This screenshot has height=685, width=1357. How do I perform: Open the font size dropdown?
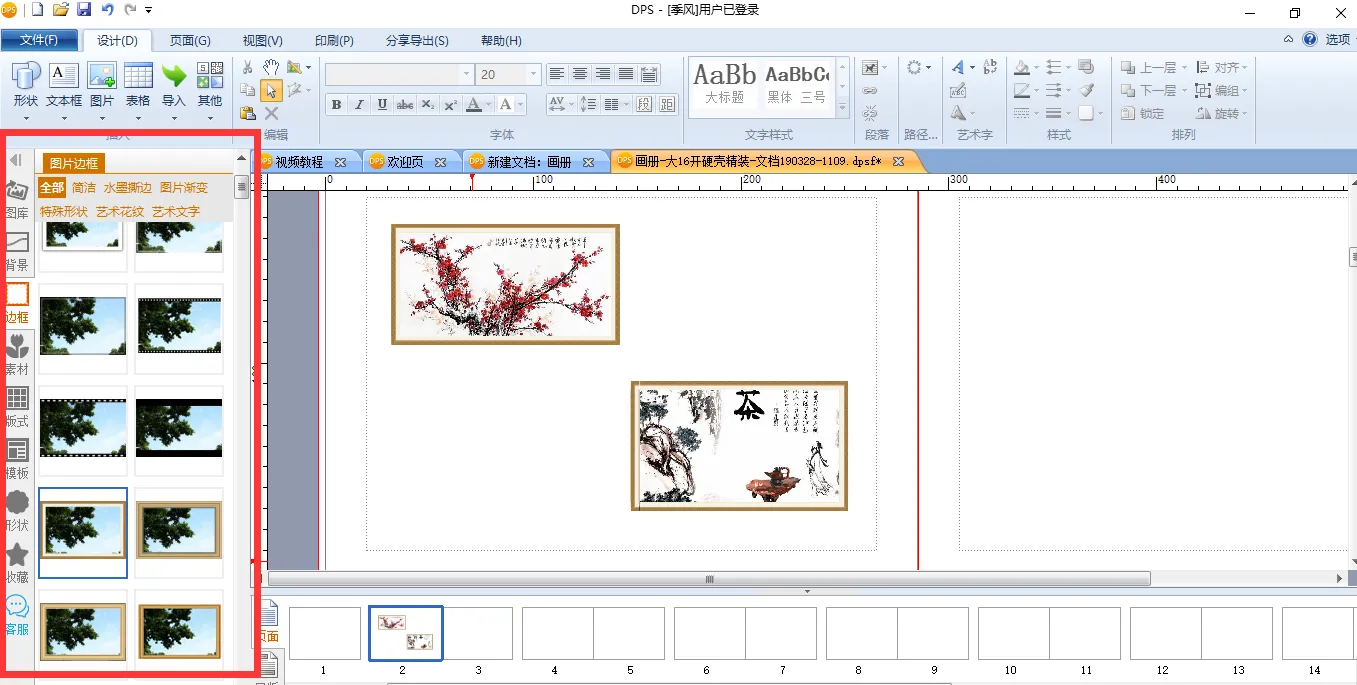(x=534, y=75)
